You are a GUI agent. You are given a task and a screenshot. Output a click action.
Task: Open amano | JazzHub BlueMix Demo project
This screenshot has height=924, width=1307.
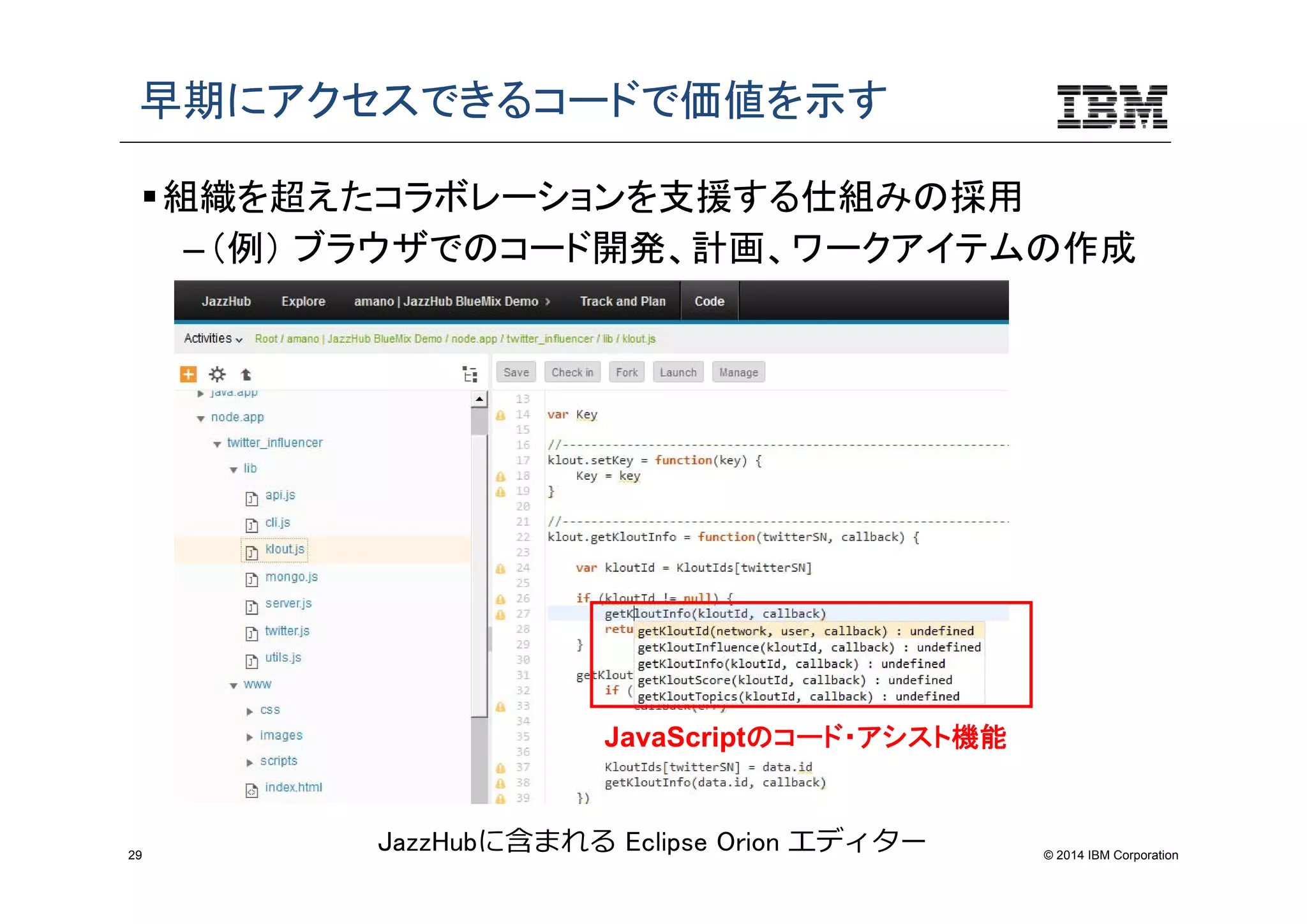coord(446,301)
